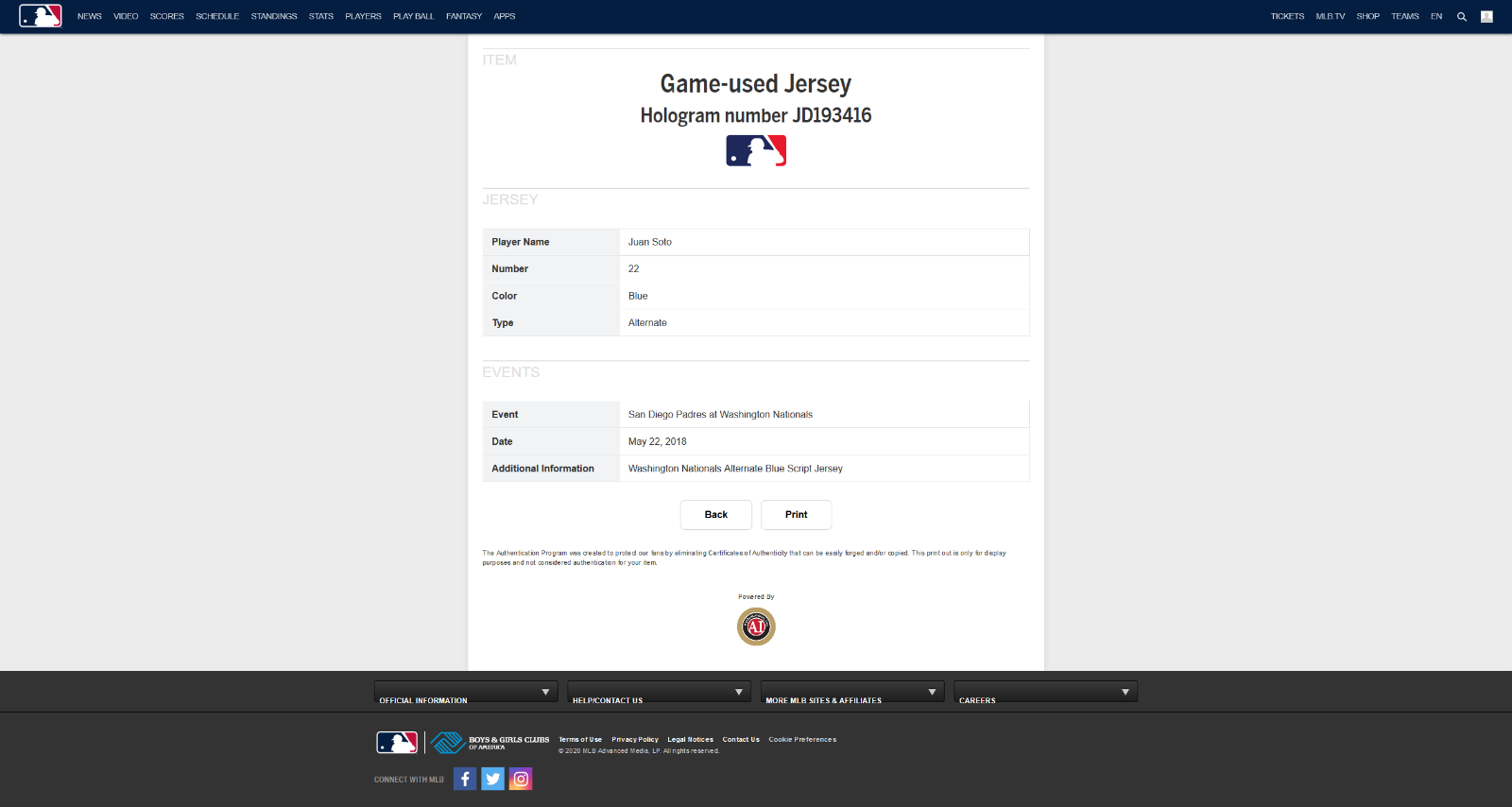The width and height of the screenshot is (1512, 807).
Task: Open MLB Twitter page icon
Action: pyautogui.click(x=492, y=779)
